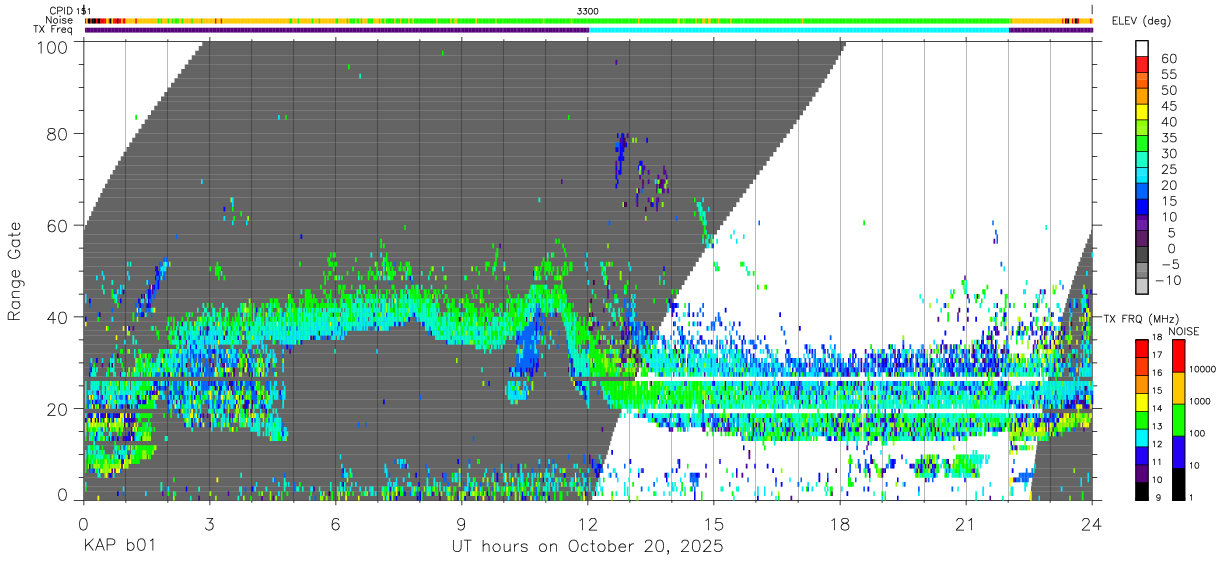Click the KAP b01 radar beam label
Screen dimensions: 1228x567
pyautogui.click(x=120, y=547)
